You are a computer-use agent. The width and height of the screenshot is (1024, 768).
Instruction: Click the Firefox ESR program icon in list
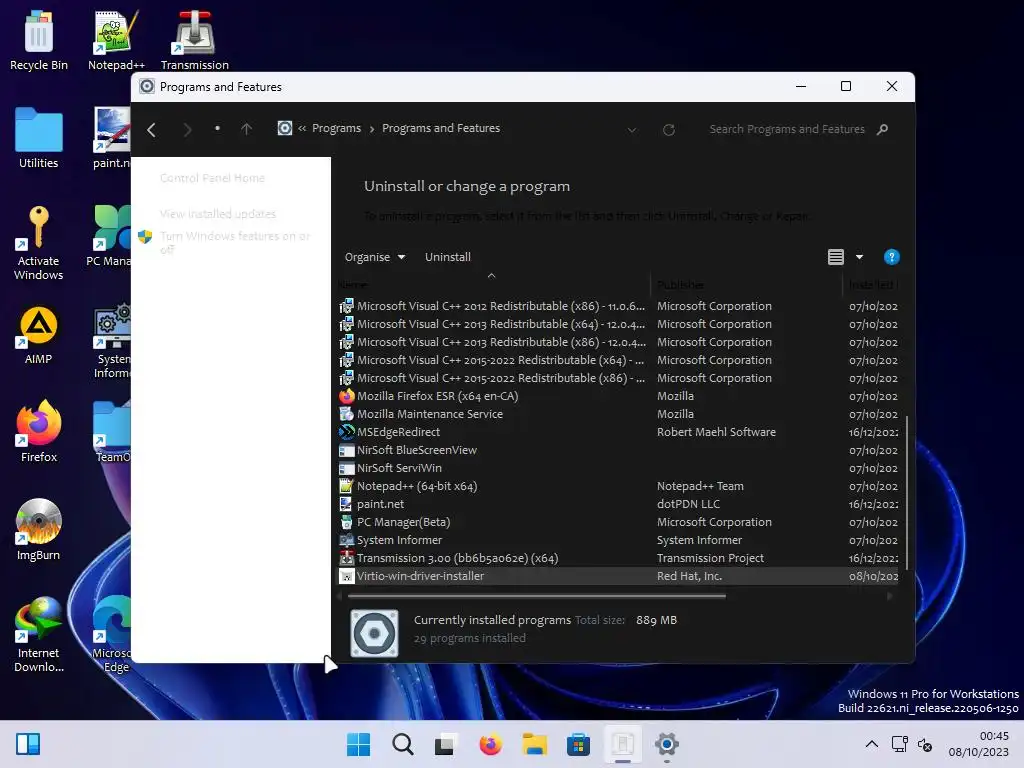(347, 396)
